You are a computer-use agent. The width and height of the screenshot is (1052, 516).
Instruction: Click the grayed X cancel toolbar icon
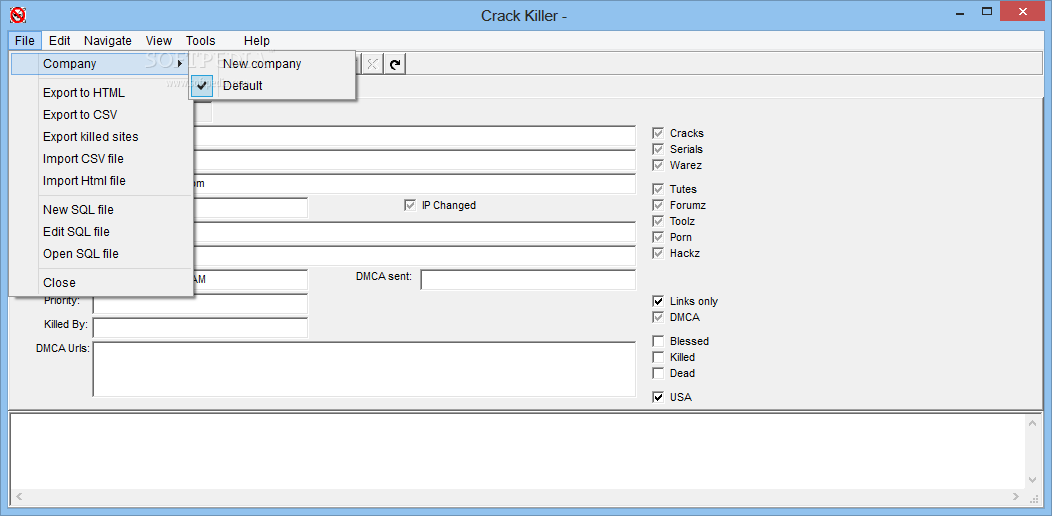(372, 64)
